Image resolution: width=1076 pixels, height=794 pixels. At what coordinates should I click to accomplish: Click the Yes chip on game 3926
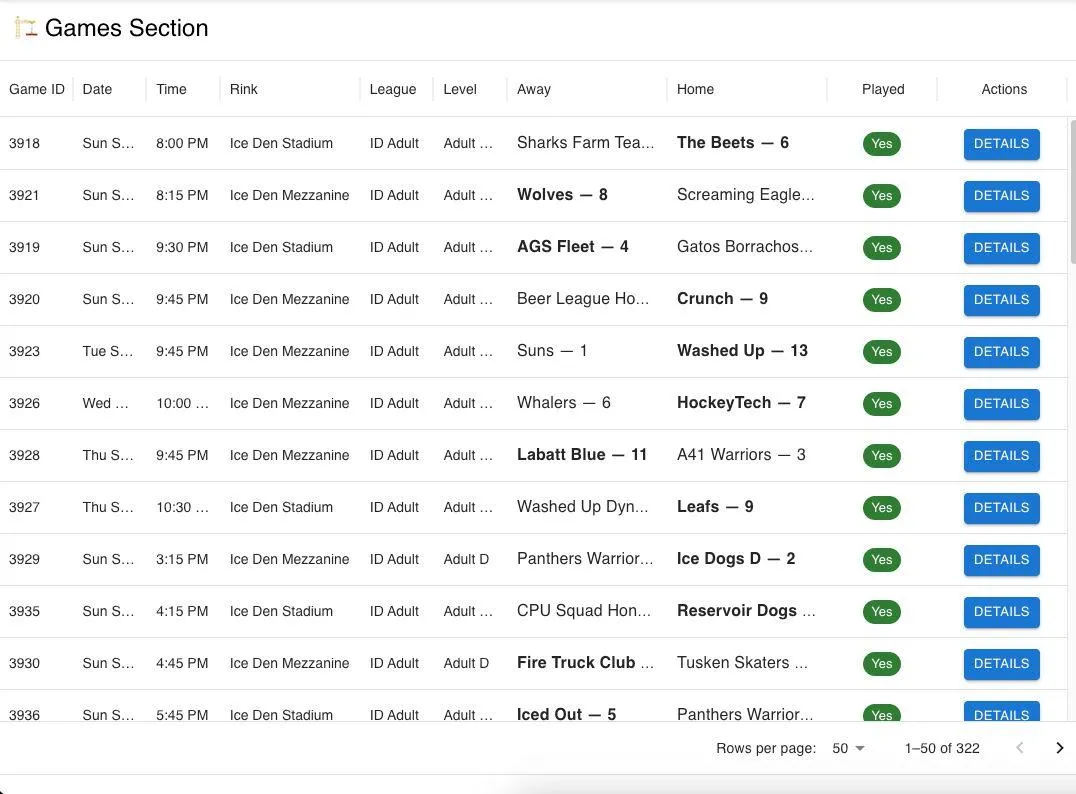pyautogui.click(x=881, y=404)
